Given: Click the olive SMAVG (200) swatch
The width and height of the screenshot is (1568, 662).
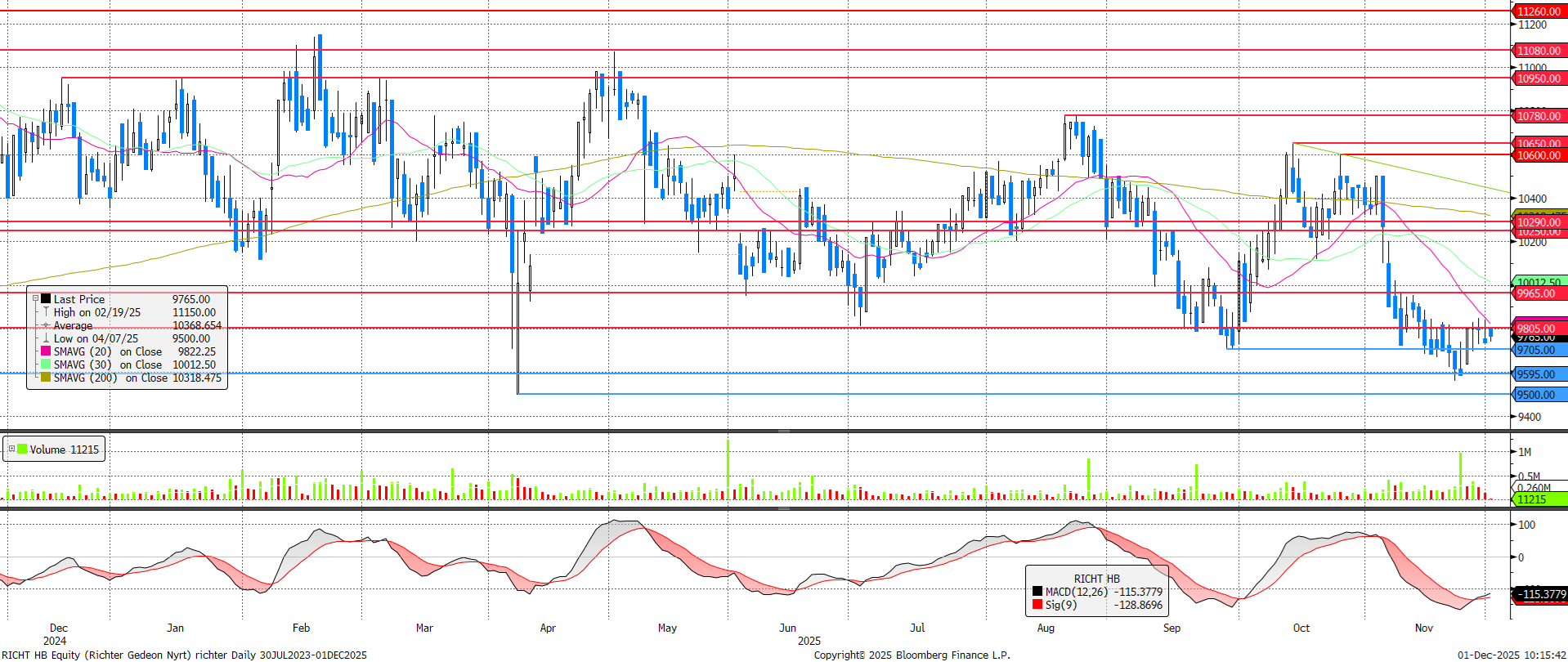Looking at the screenshot, I should [x=46, y=378].
